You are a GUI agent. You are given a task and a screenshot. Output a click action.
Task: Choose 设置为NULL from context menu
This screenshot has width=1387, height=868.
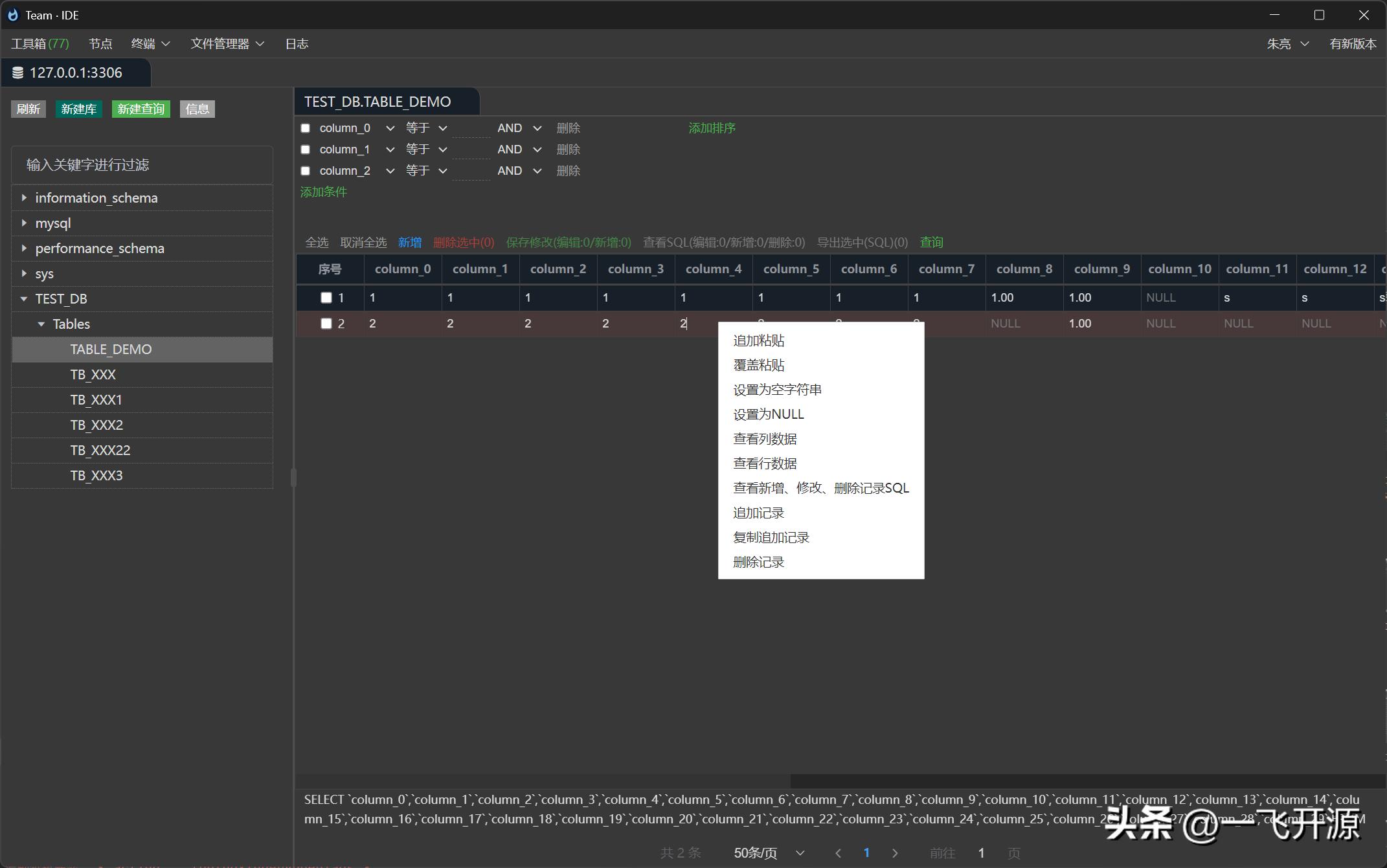[768, 414]
